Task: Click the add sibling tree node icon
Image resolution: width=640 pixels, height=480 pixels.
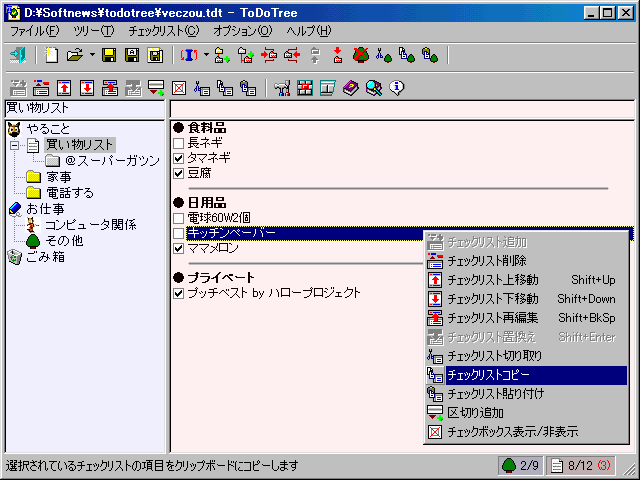Action: (x=222, y=55)
